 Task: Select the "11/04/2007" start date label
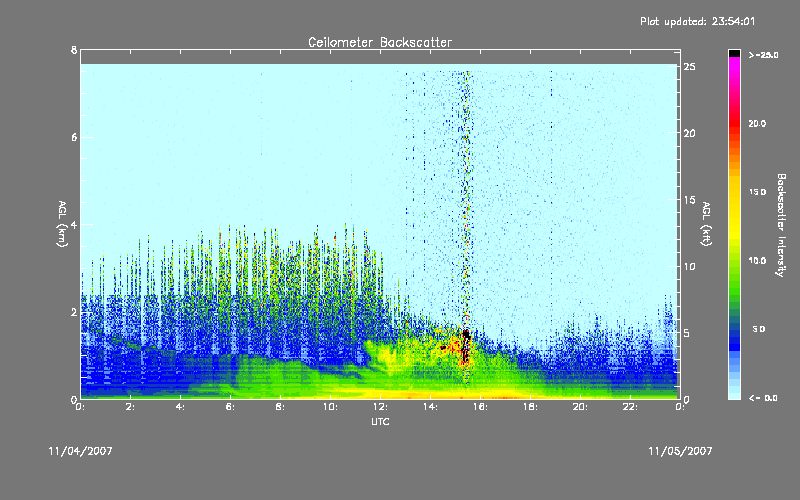80,451
